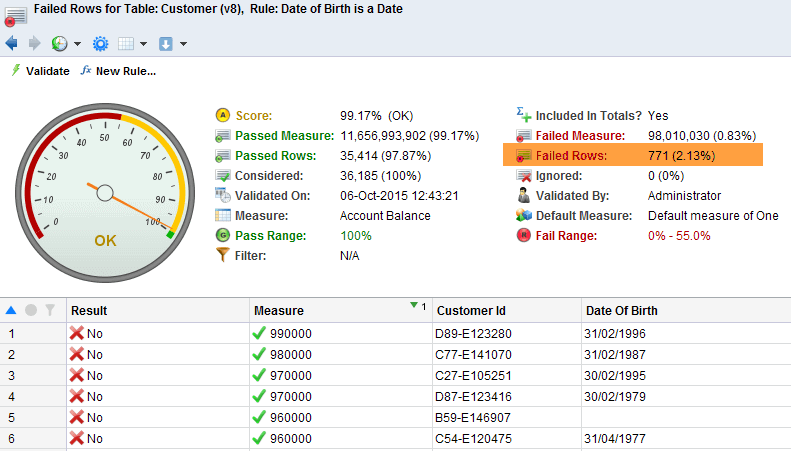Select the Passed Rows link
This screenshot has width=791, height=451.
tap(275, 156)
